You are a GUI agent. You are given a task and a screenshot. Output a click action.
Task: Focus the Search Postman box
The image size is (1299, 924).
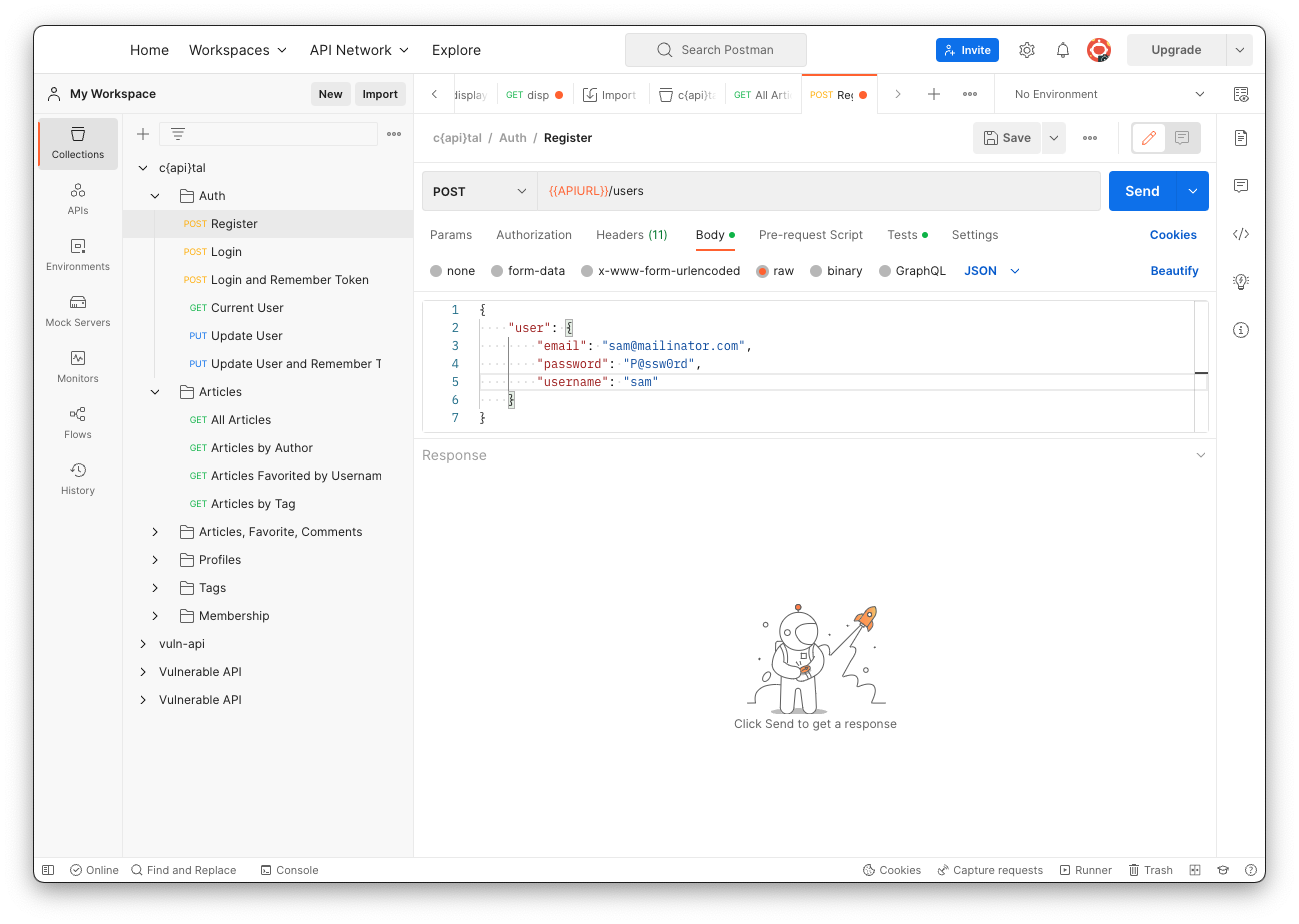pyautogui.click(x=716, y=50)
